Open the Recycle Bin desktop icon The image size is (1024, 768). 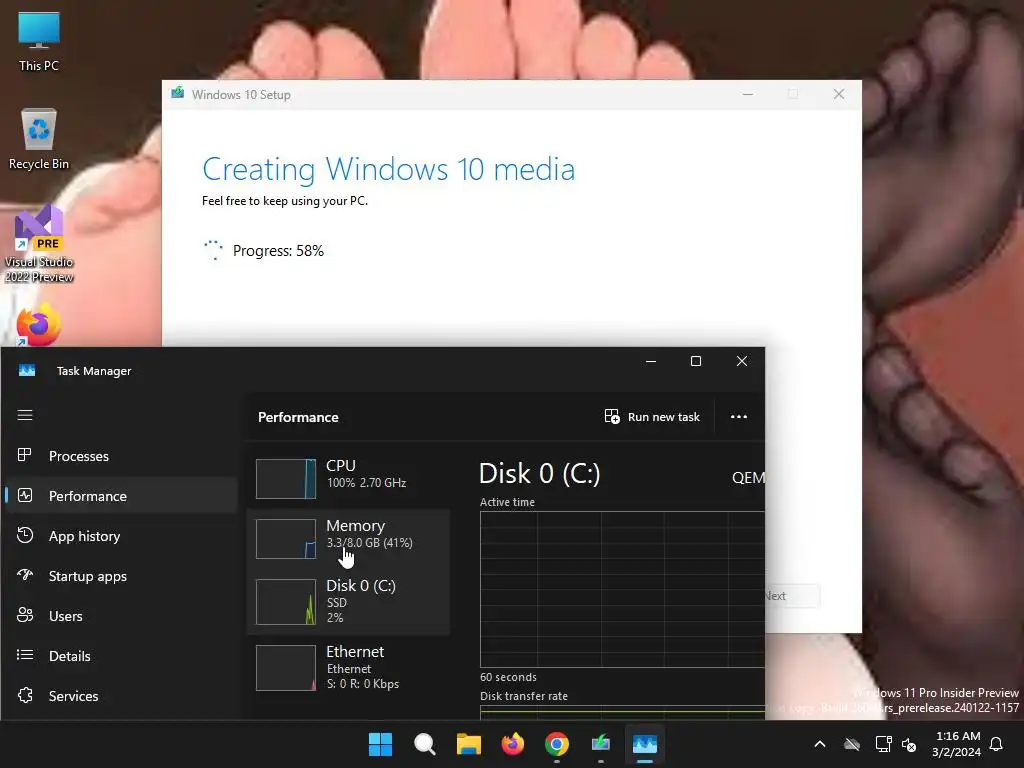(x=39, y=139)
